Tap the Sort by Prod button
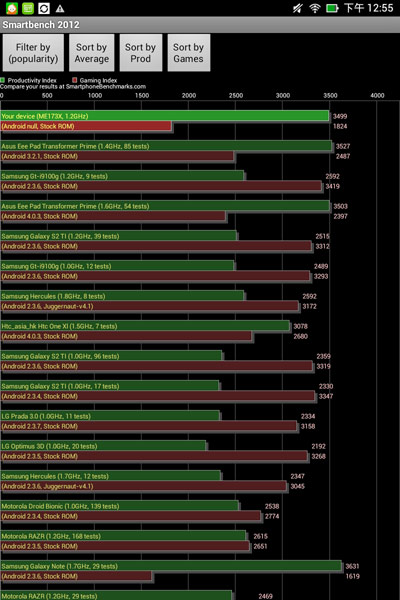Viewport: 400px width, 600px height. coord(140,53)
